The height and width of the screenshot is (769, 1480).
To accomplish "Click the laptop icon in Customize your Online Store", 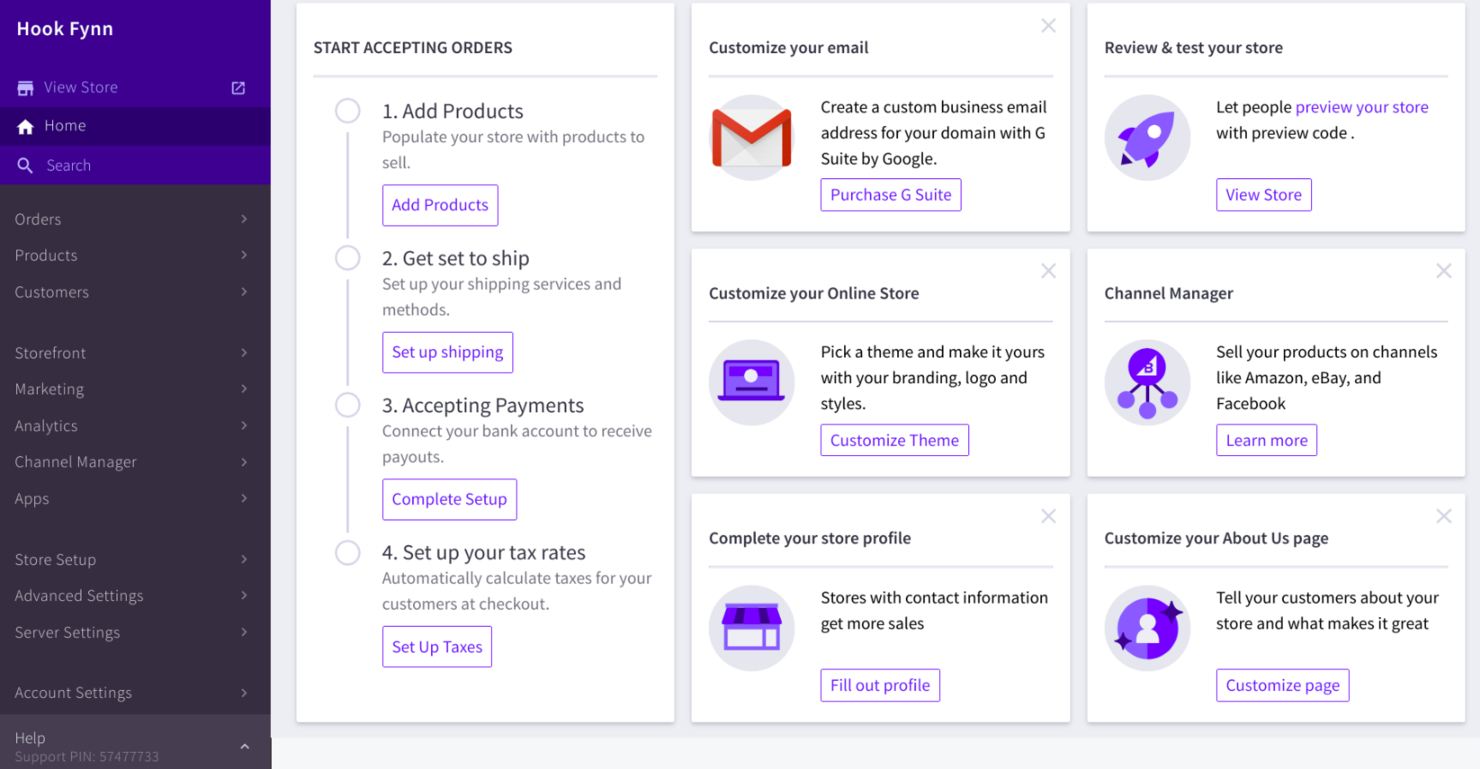I will tap(752, 383).
